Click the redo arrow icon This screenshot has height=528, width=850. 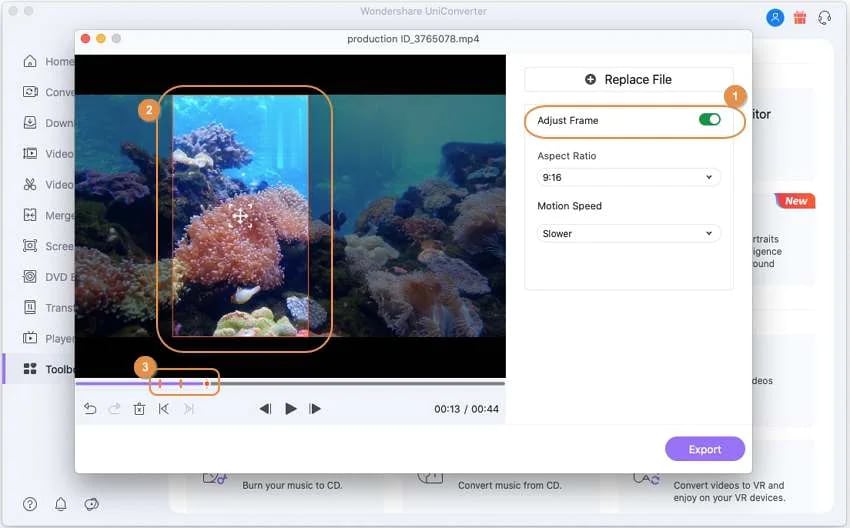click(114, 409)
